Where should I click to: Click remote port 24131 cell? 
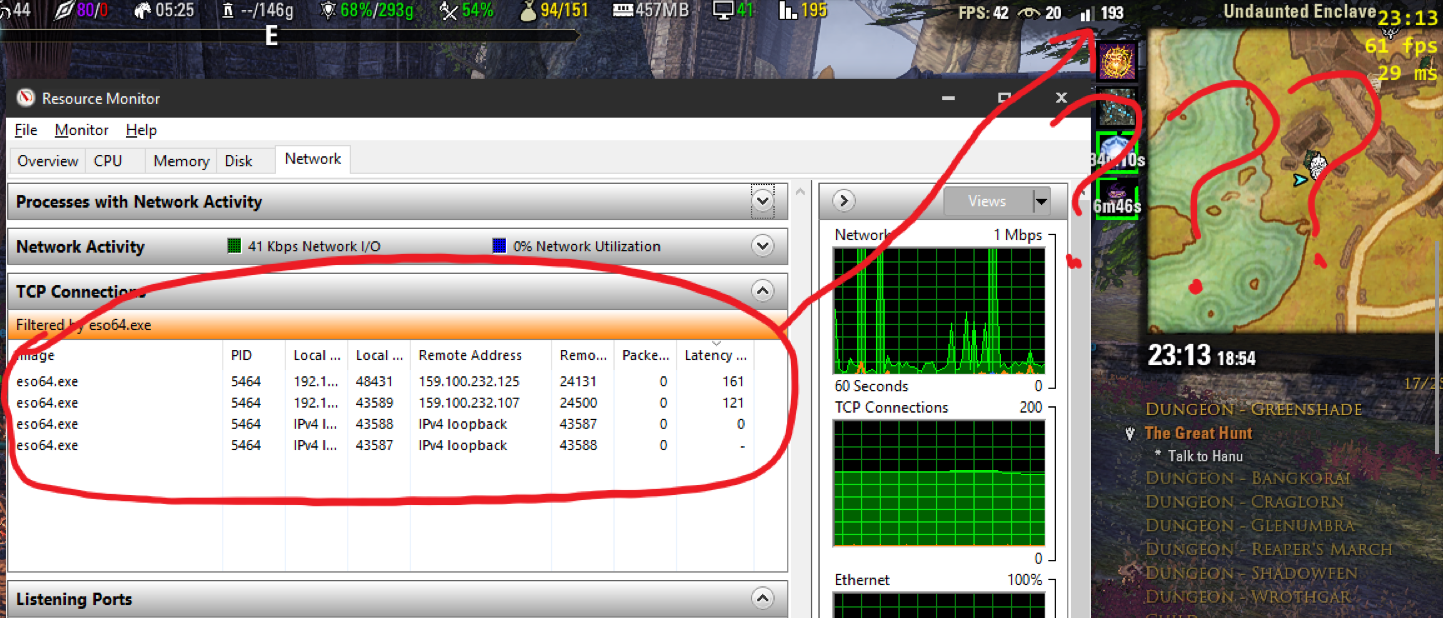click(578, 381)
